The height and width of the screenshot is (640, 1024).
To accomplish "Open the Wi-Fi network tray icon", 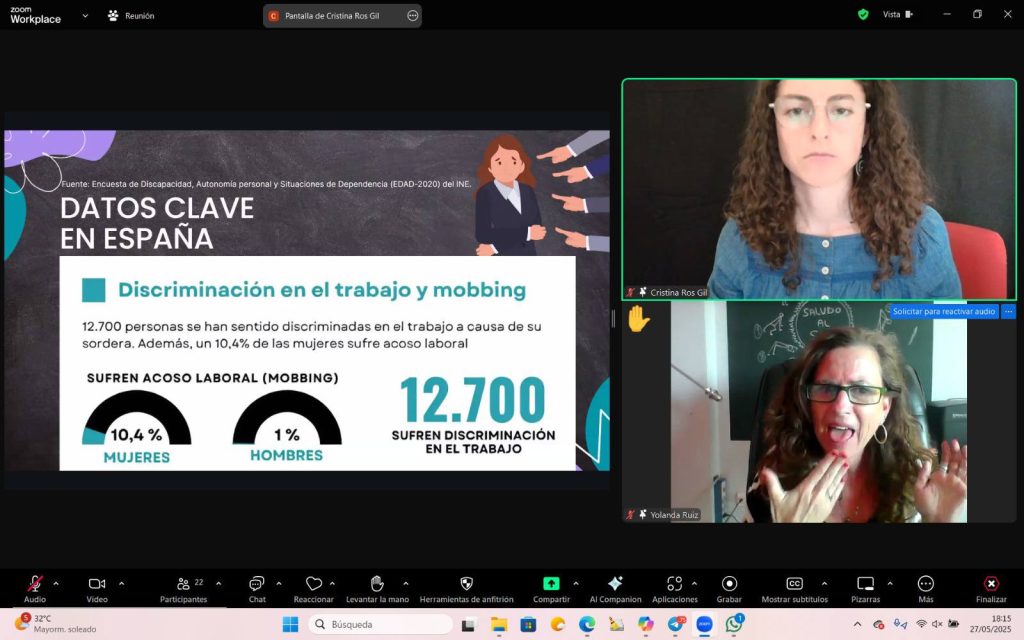I will click(921, 624).
